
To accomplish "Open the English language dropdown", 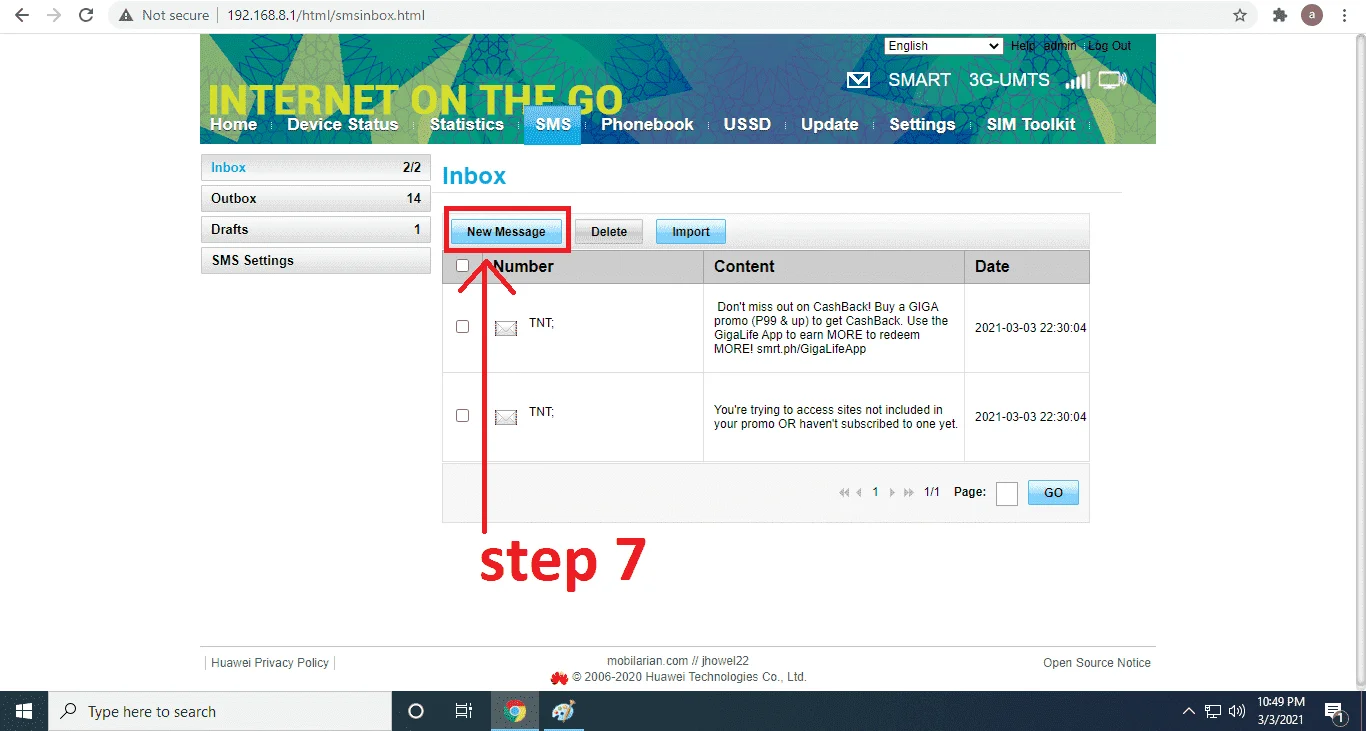I will (943, 46).
